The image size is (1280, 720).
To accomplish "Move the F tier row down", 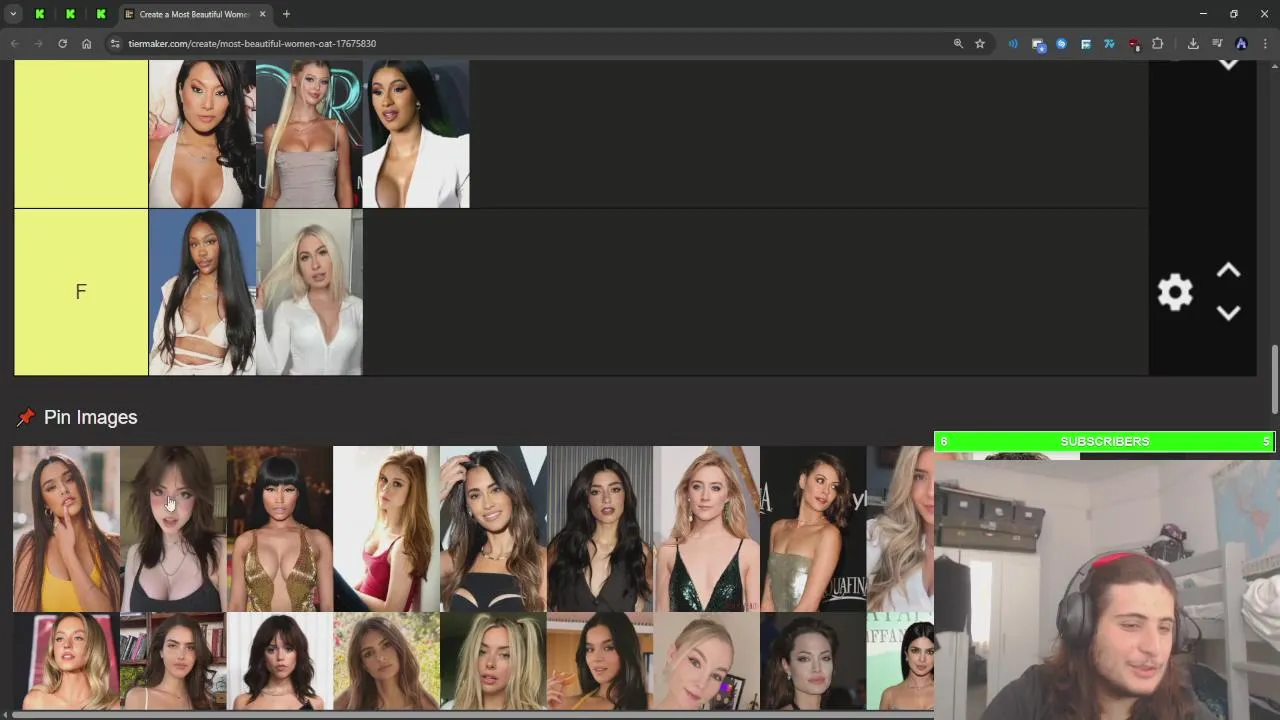I will click(x=1228, y=313).
